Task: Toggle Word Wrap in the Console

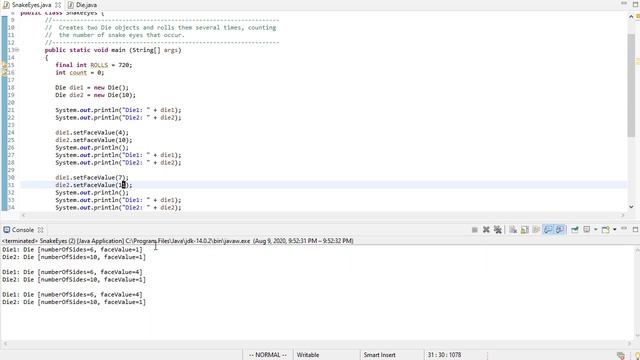Action: point(536,230)
